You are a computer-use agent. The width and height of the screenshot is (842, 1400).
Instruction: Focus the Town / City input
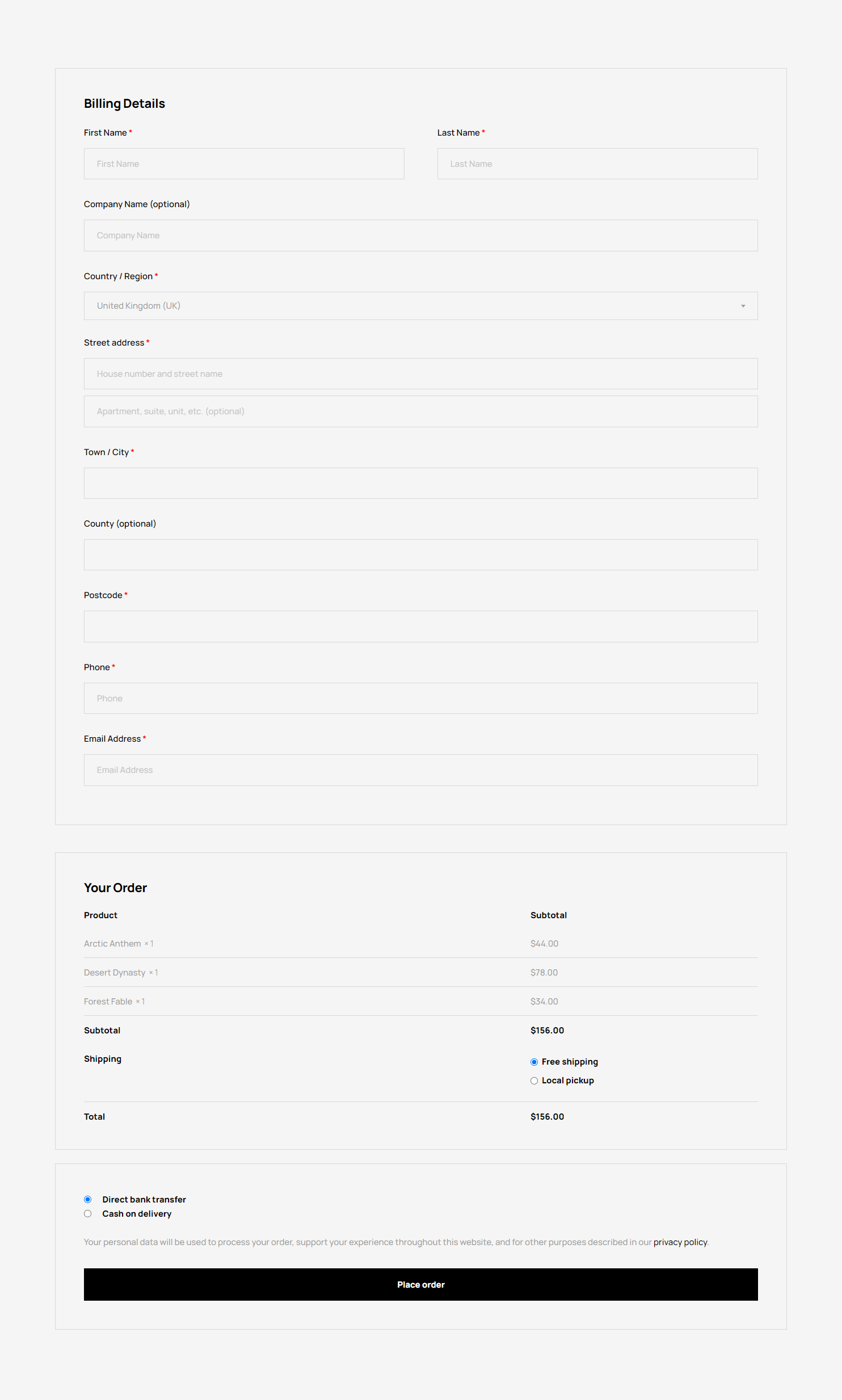pyautogui.click(x=420, y=484)
